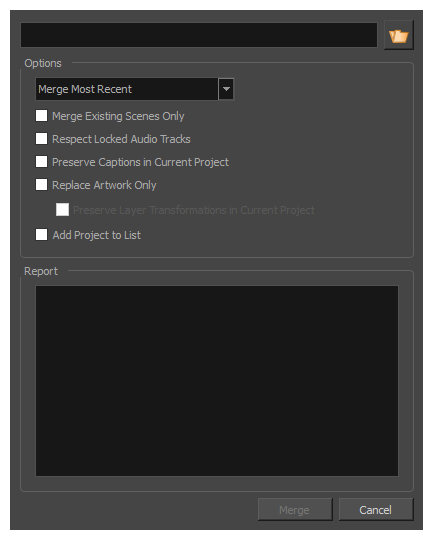This screenshot has height=540, width=433.
Task: Click inside the Report output area
Action: [217, 381]
